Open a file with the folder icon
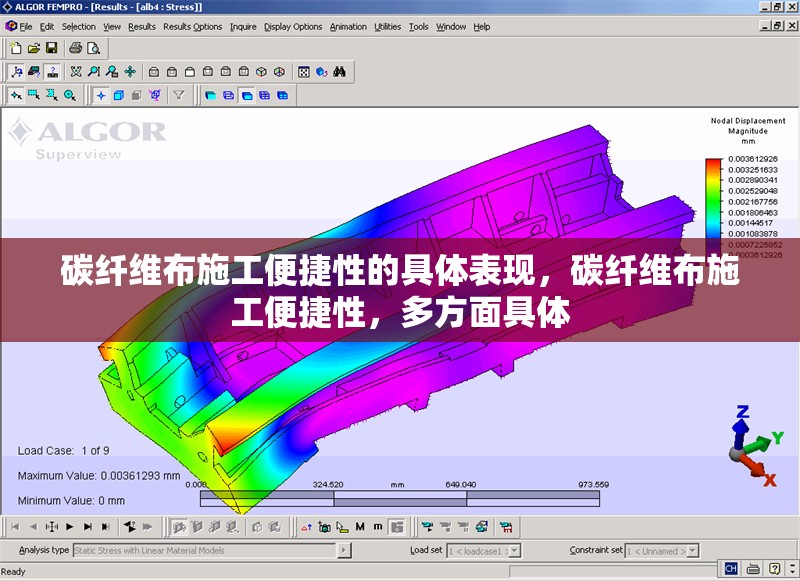 [34, 48]
